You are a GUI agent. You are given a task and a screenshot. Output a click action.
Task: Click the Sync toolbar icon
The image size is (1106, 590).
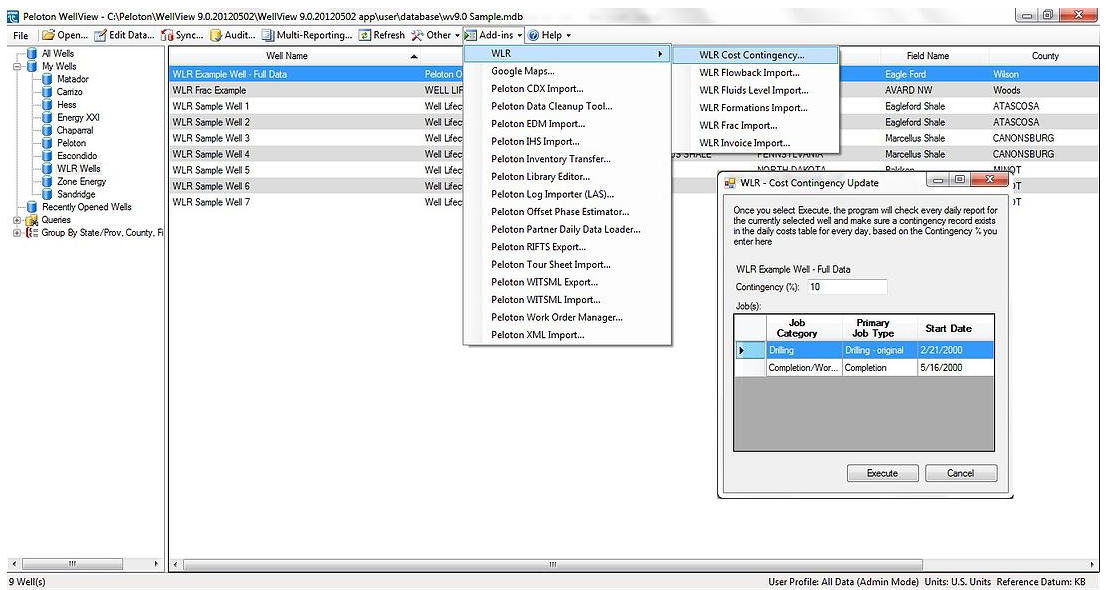click(x=167, y=35)
